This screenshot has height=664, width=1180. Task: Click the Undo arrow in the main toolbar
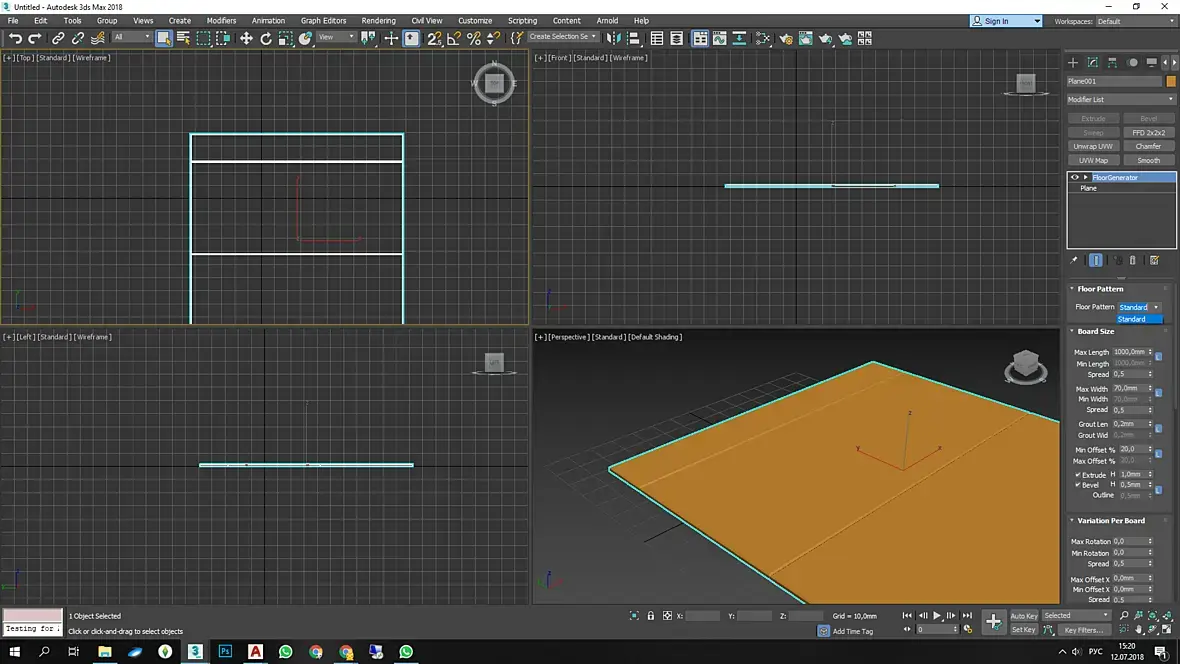[15, 38]
